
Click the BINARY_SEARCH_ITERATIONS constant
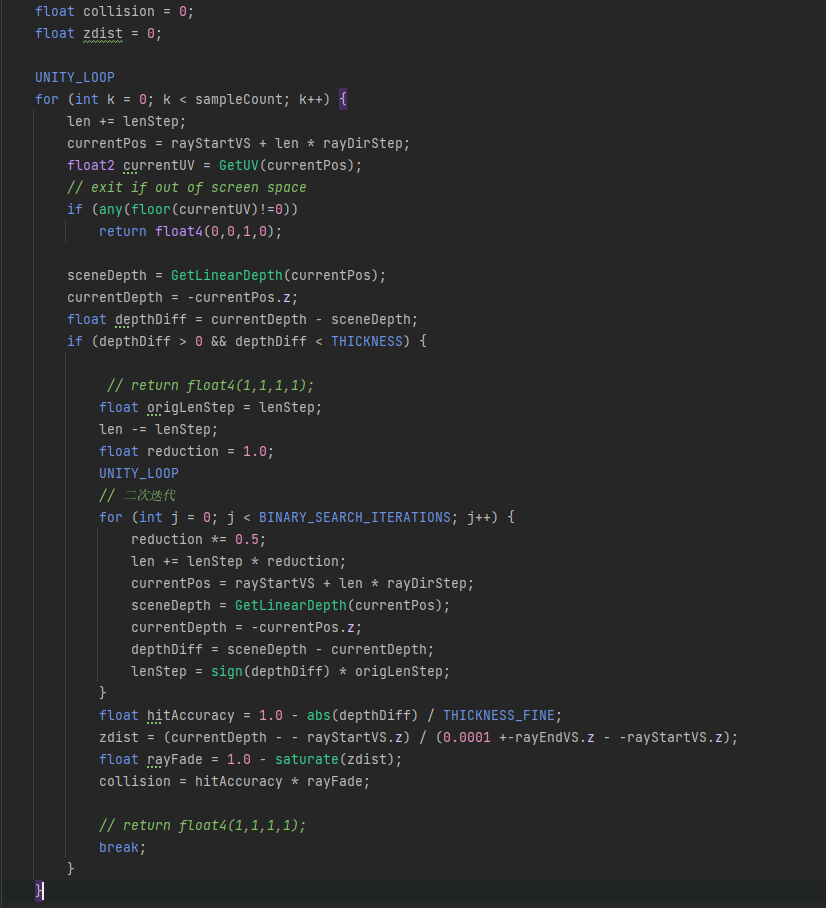354,517
